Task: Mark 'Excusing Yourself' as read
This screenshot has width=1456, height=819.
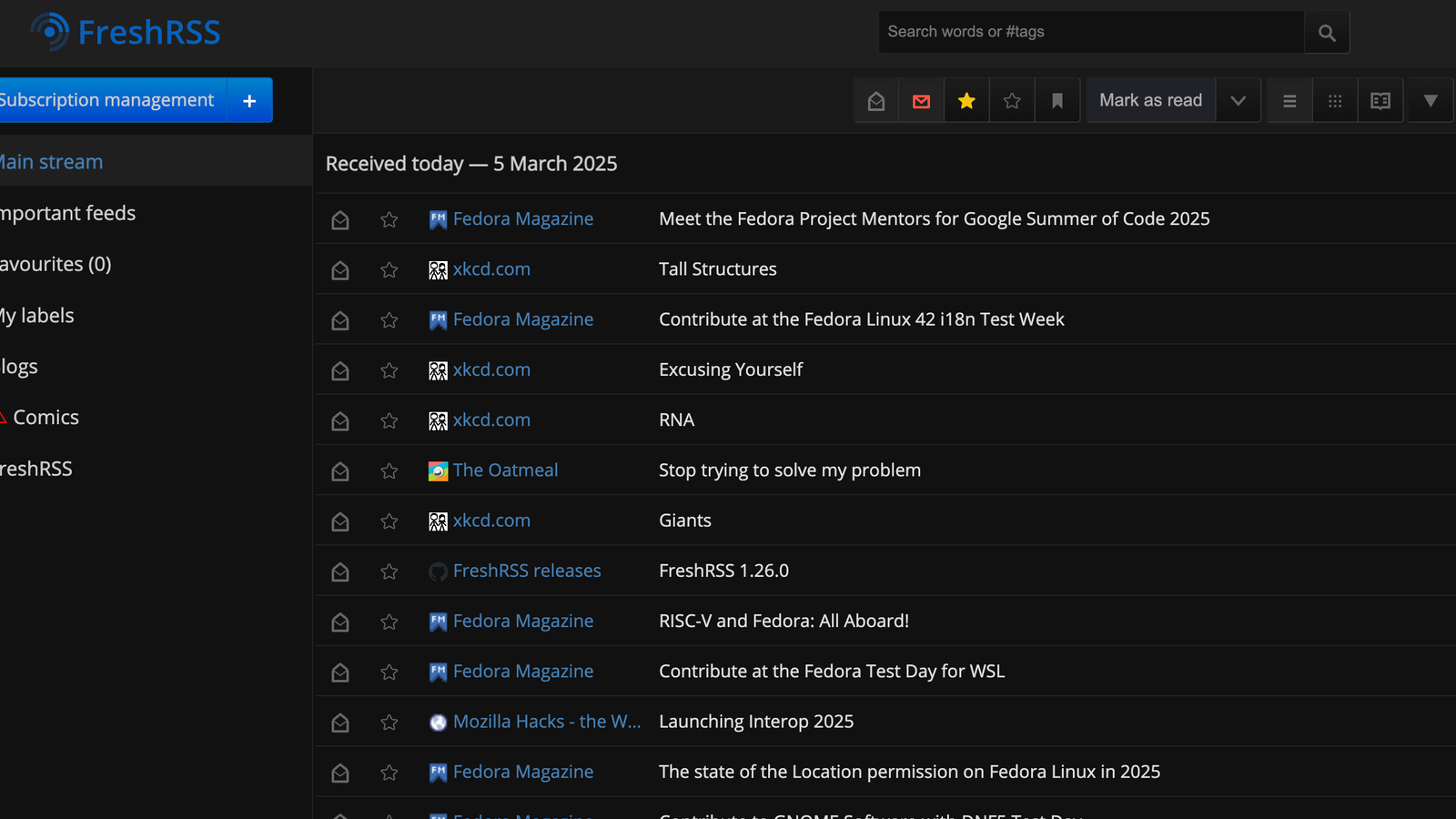Action: pos(340,370)
